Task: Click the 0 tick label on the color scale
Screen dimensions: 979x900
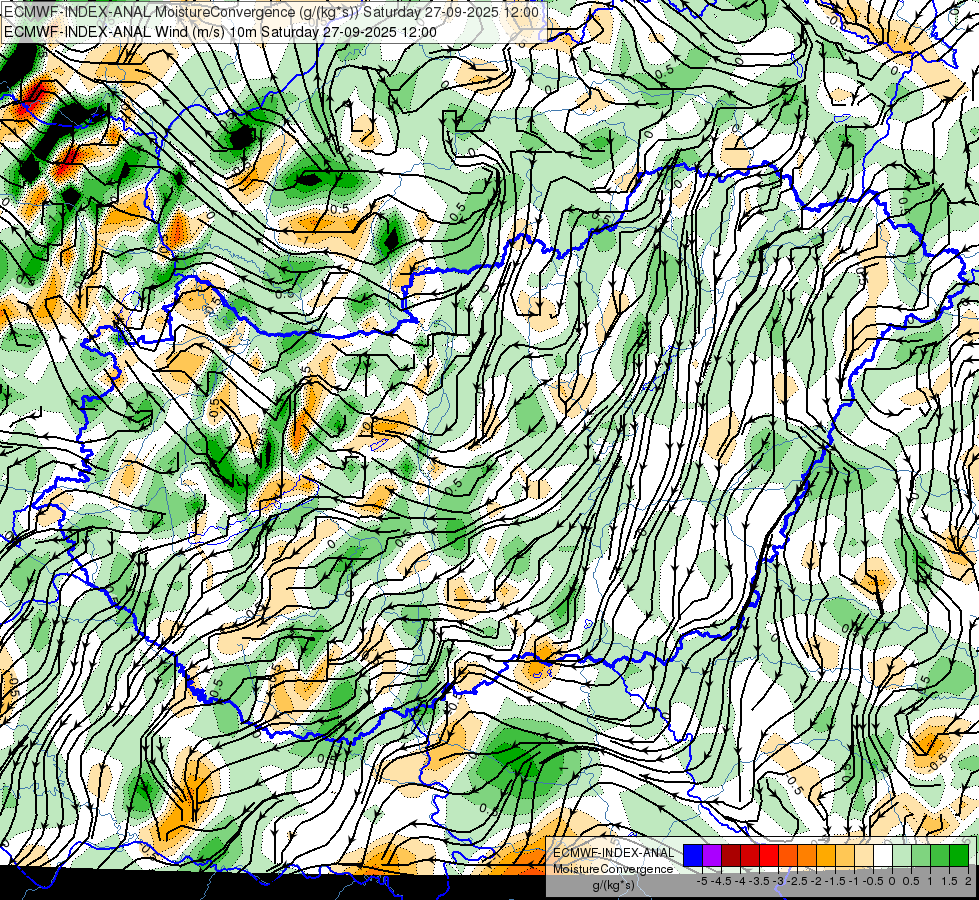Action: coord(892,881)
